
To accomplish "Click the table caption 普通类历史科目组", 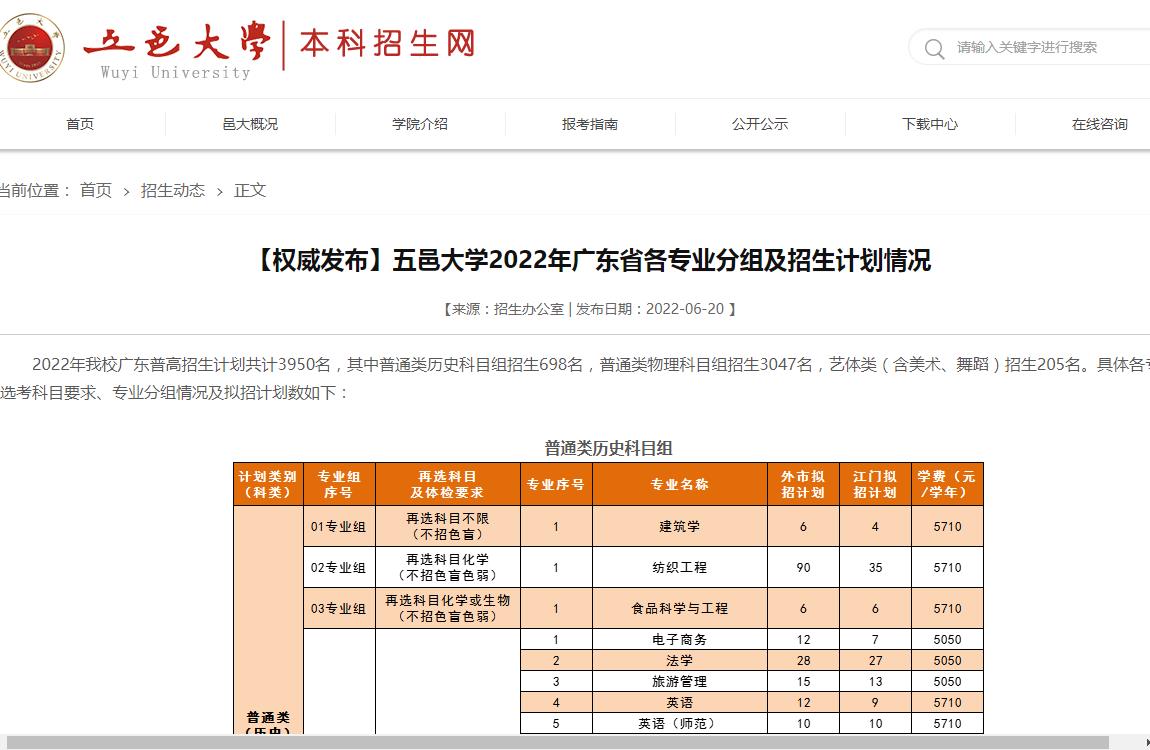I will click(608, 448).
